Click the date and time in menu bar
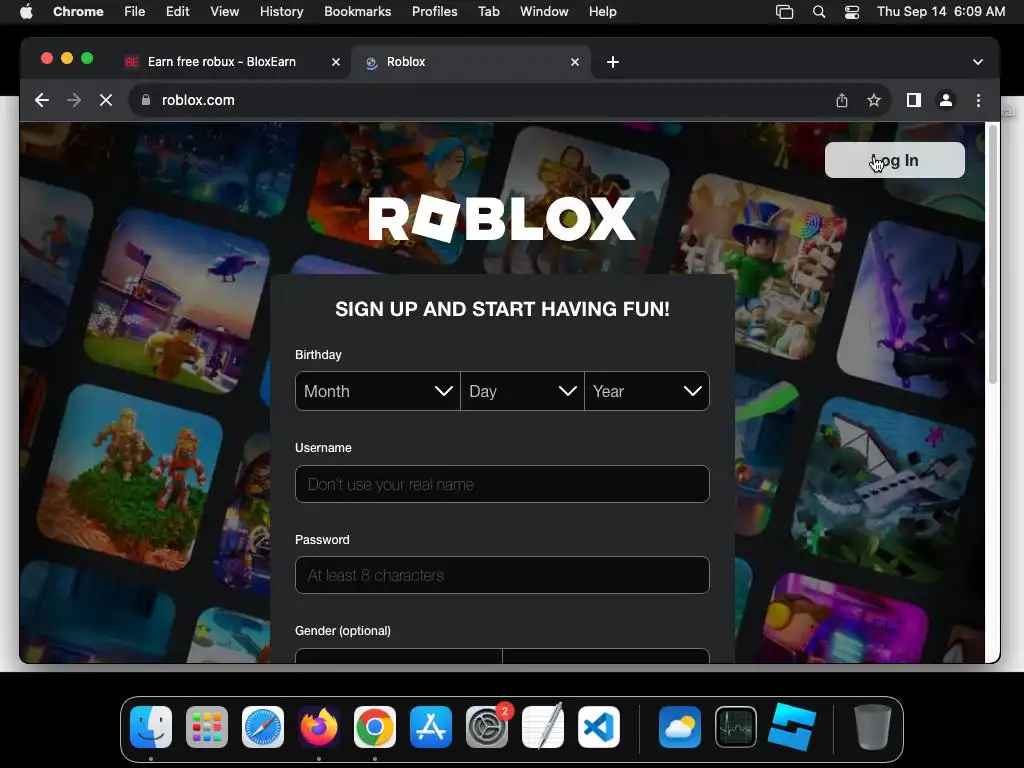This screenshot has height=768, width=1024. 941,11
